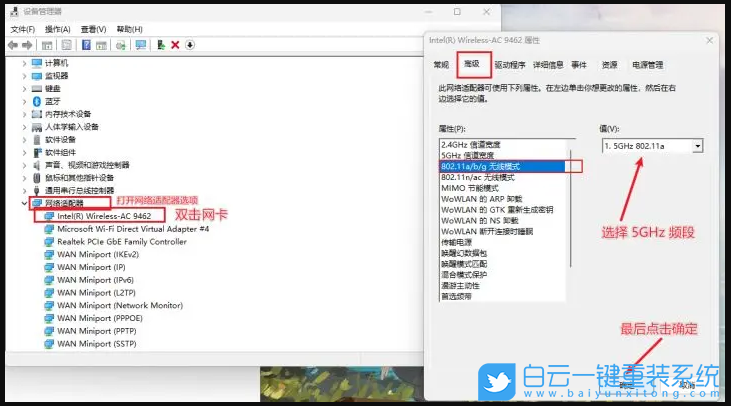Click the action pane view toolbar icon

pos(101,45)
